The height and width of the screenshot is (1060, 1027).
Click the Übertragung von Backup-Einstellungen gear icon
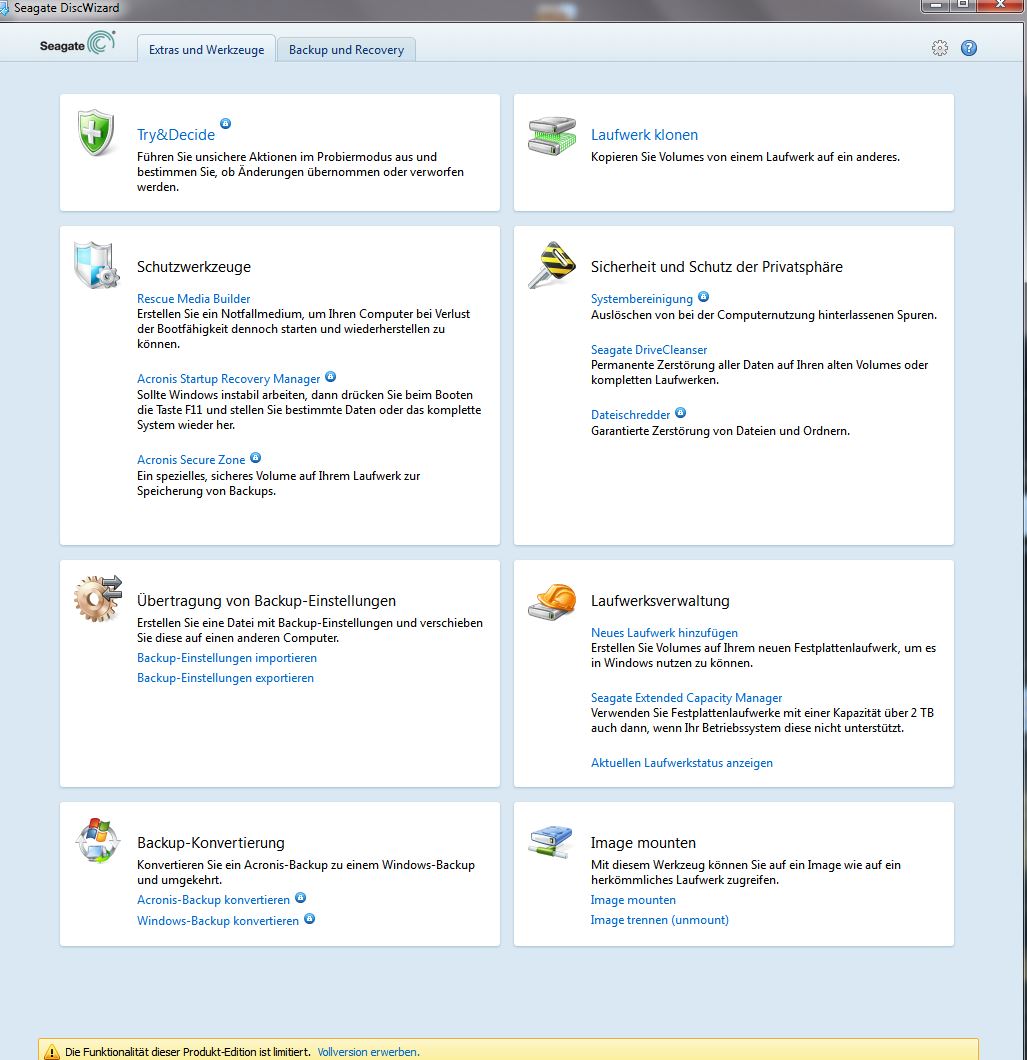pos(98,598)
